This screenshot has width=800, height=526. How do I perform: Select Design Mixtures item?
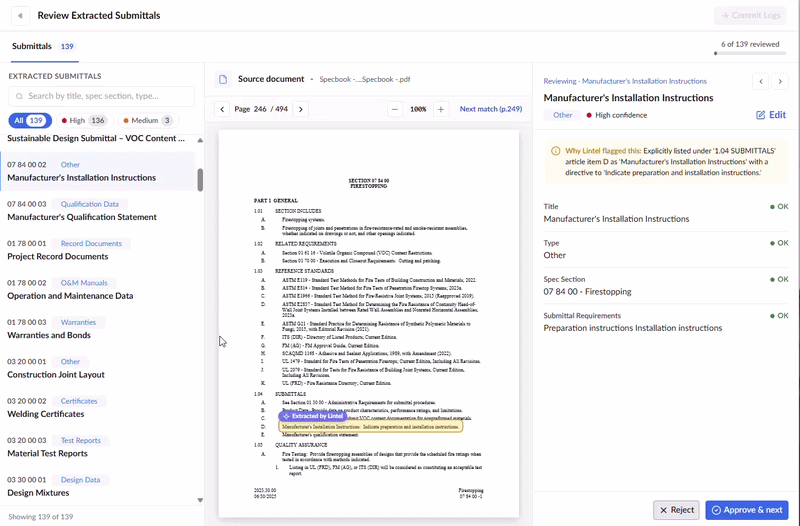click(98, 486)
